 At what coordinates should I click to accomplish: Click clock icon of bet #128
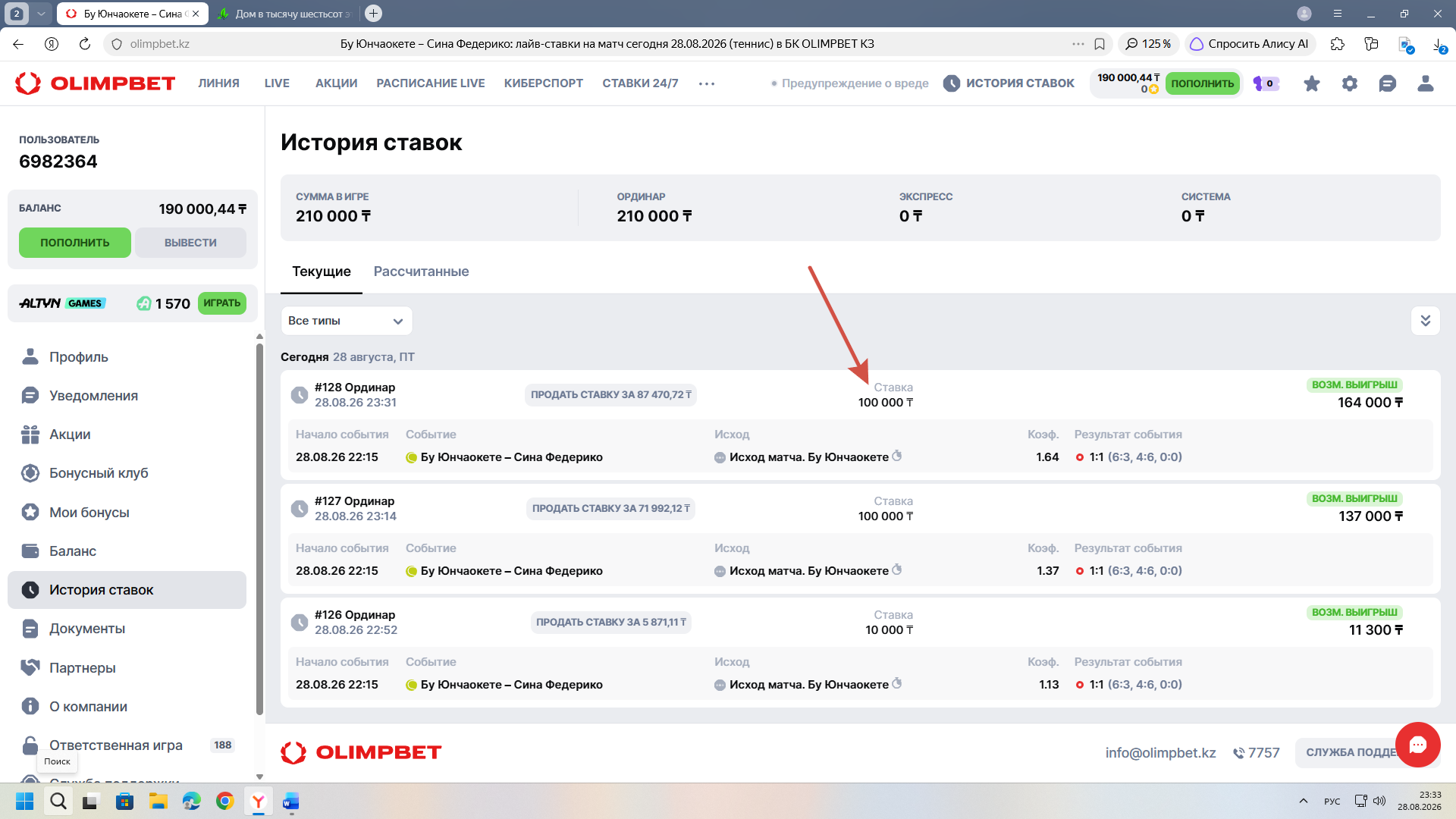[300, 395]
